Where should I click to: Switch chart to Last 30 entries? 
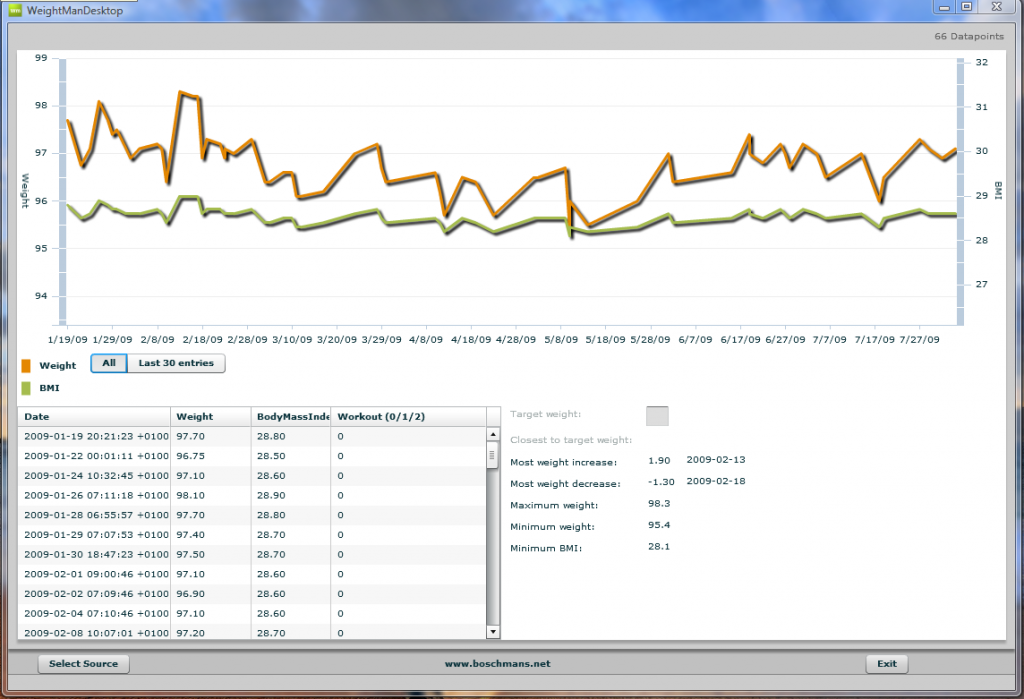coord(176,363)
